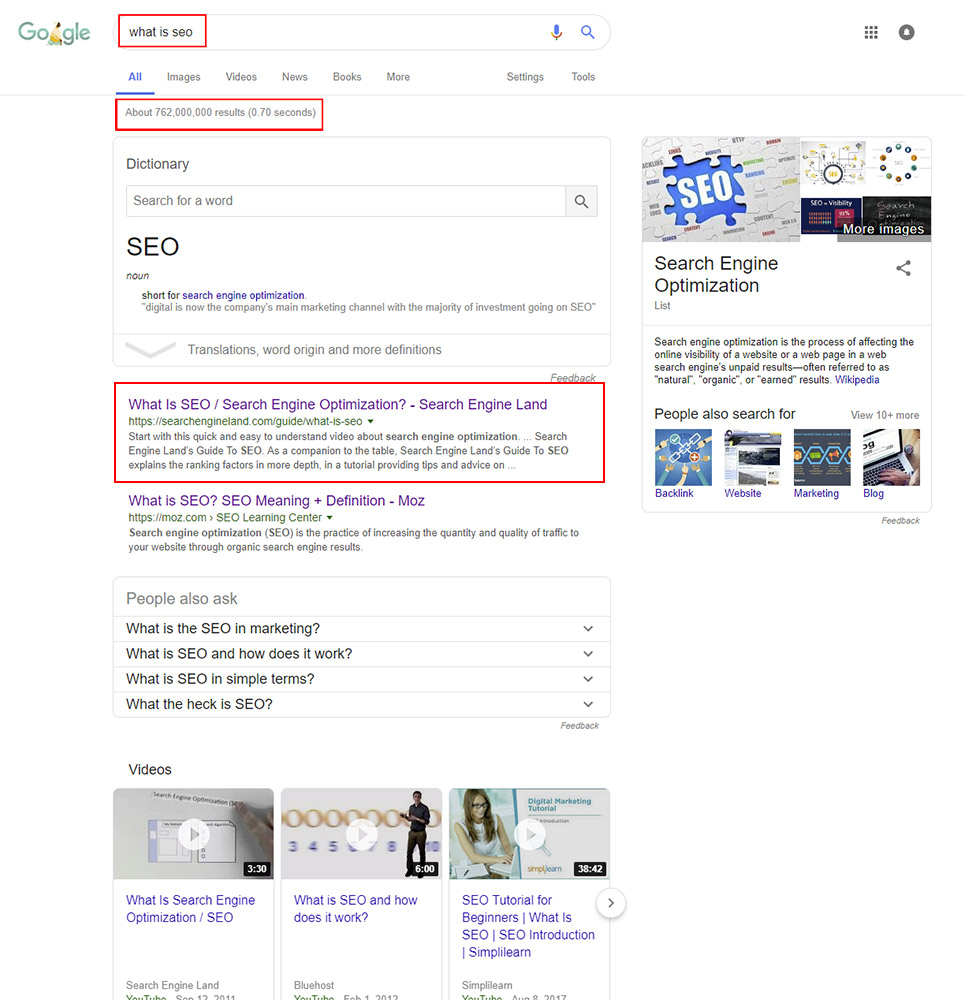The height and width of the screenshot is (1000, 965).
Task: Open the account notifications bell icon
Action: click(906, 32)
